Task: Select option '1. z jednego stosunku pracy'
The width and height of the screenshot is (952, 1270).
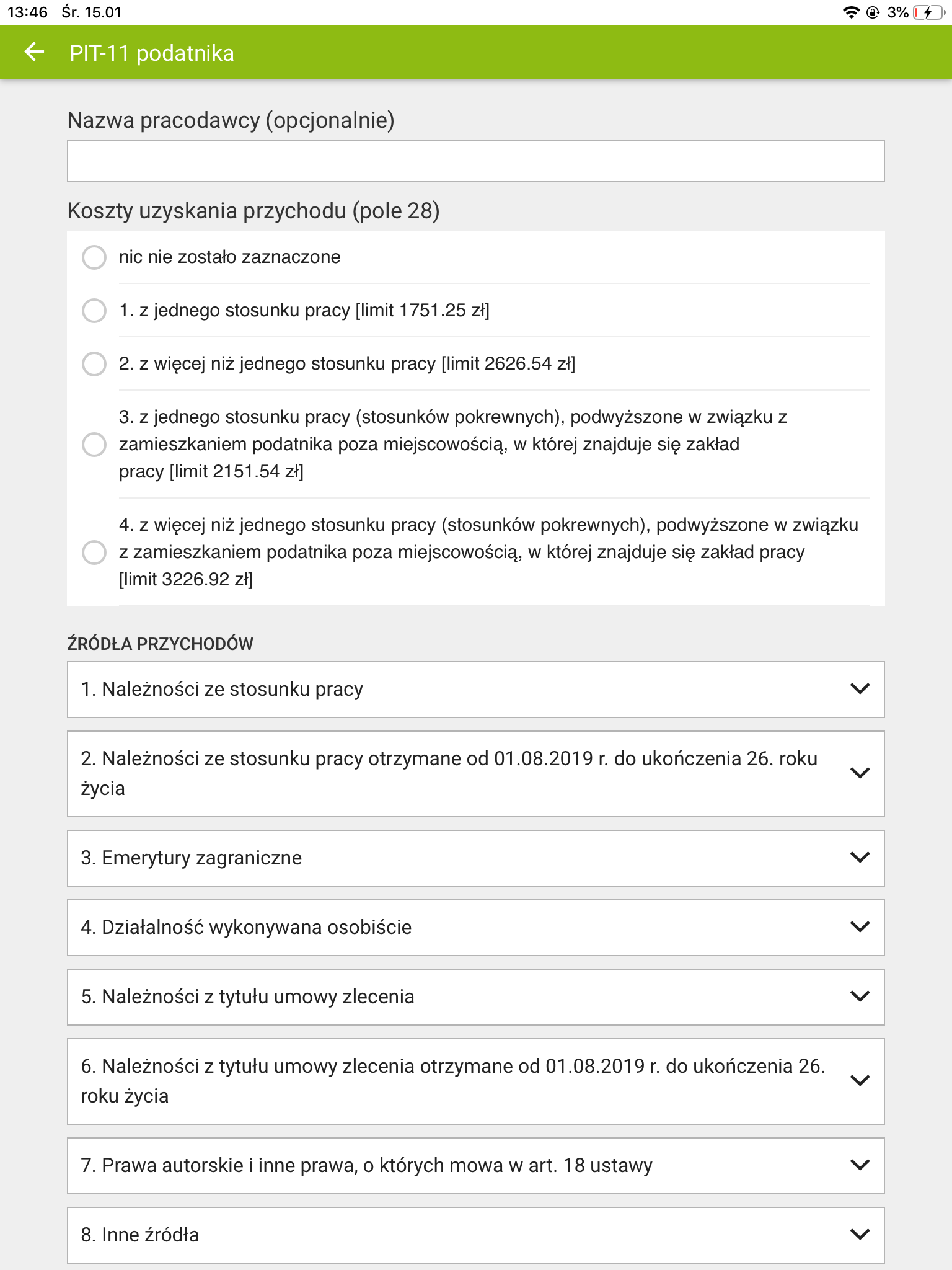Action: point(94,311)
